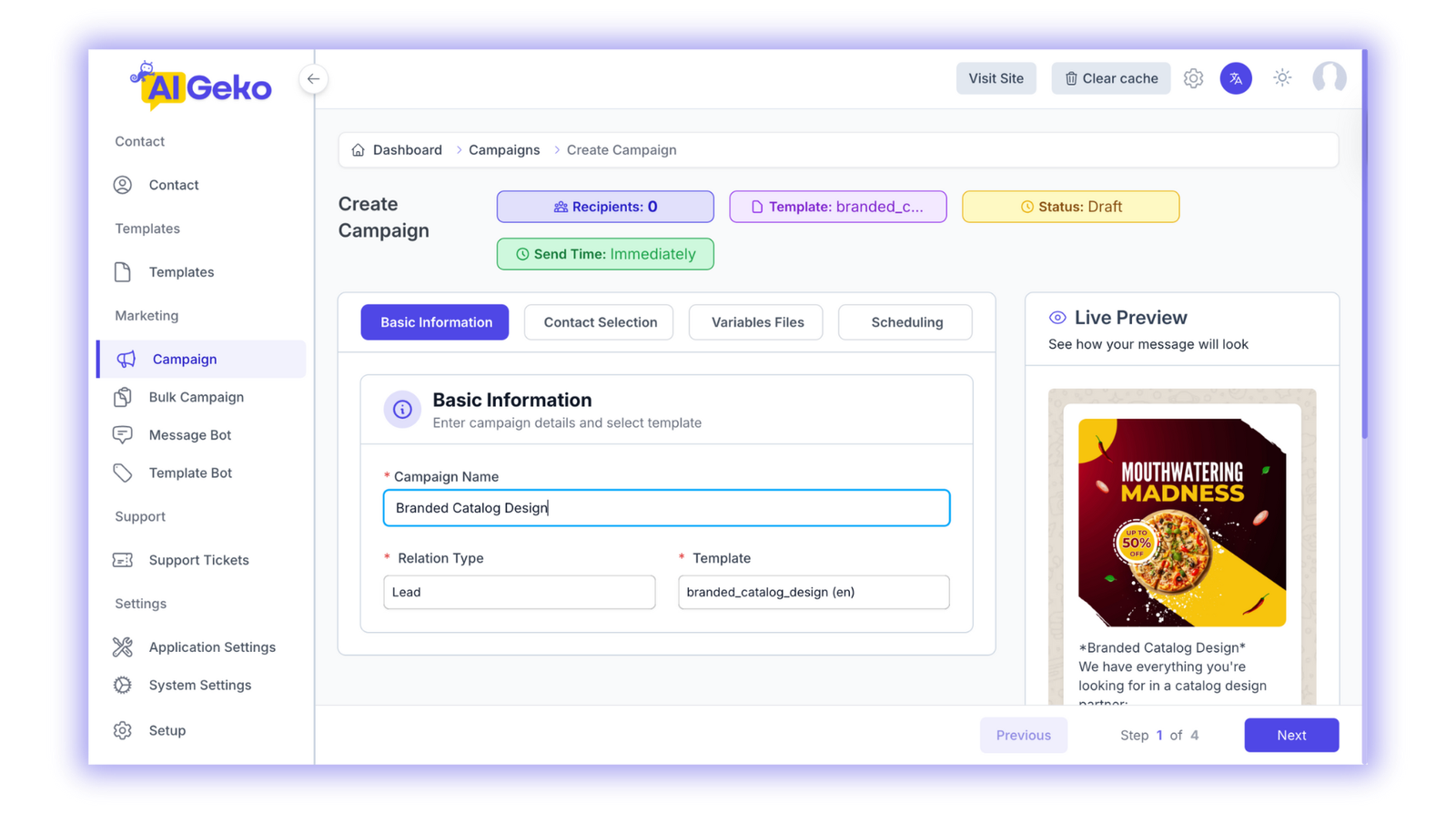Expand the Setup section in sidebar
1456x814 pixels.
pos(167,730)
